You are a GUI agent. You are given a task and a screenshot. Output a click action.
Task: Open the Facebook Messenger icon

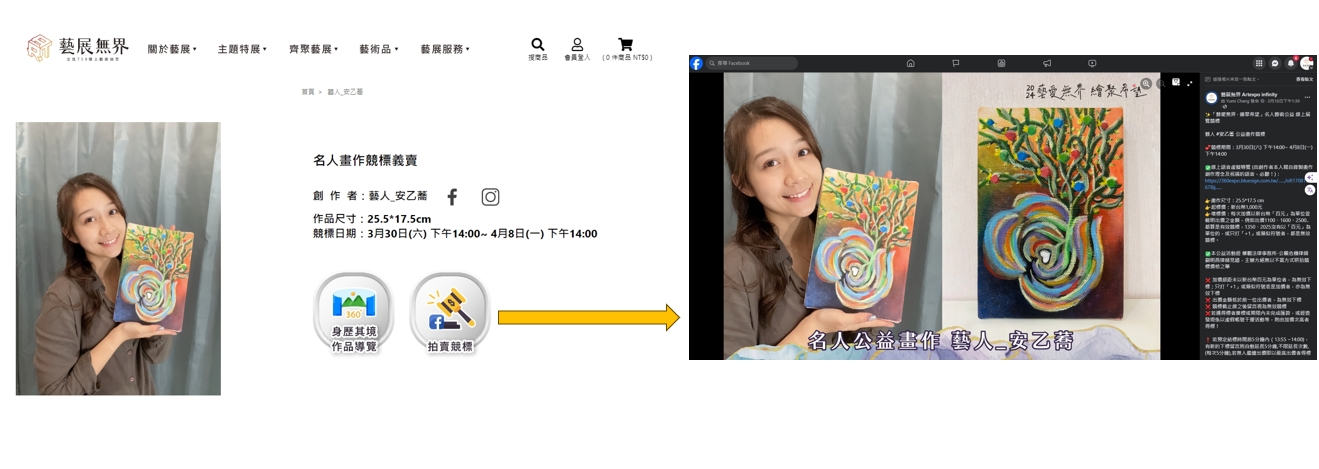coord(1275,63)
